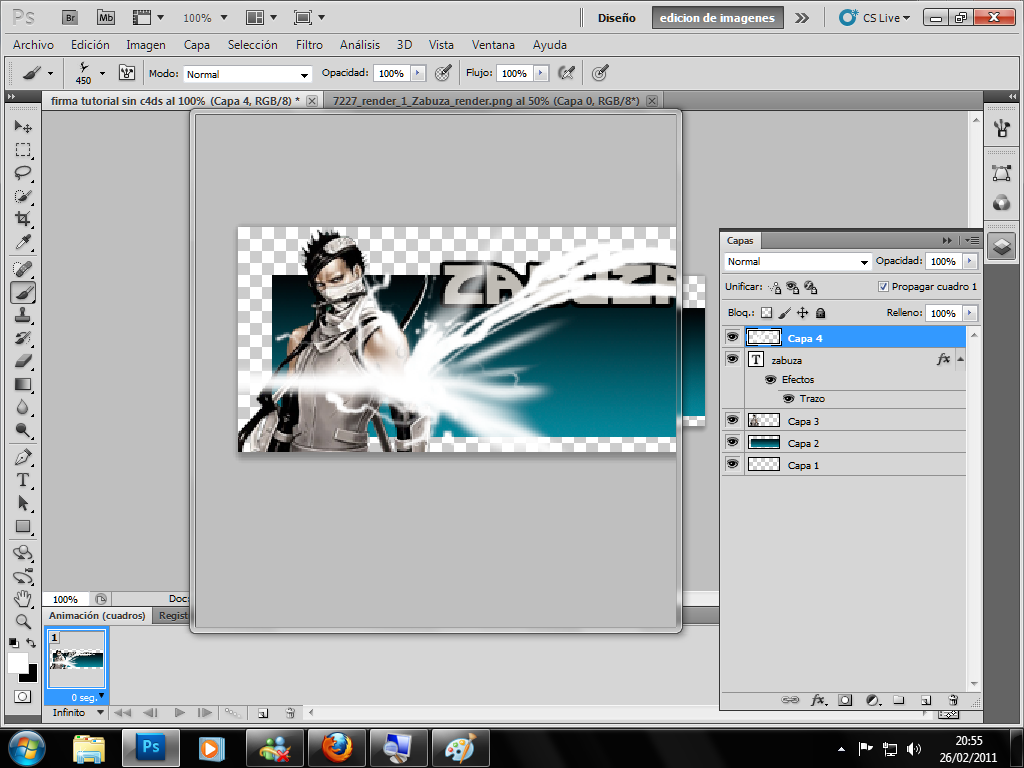The height and width of the screenshot is (768, 1024).
Task: Select the Quick Selection tool
Action: click(23, 196)
